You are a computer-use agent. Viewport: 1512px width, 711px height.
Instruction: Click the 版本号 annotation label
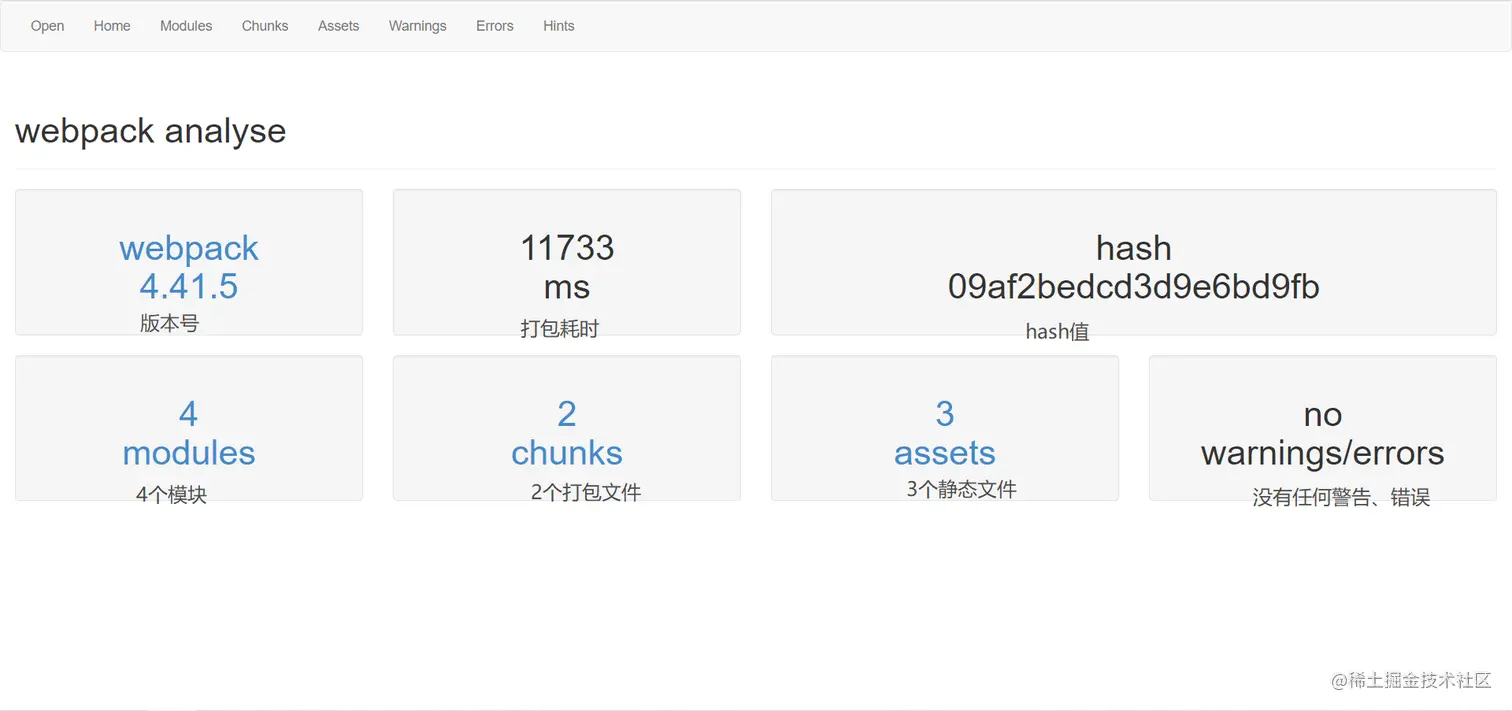170,323
